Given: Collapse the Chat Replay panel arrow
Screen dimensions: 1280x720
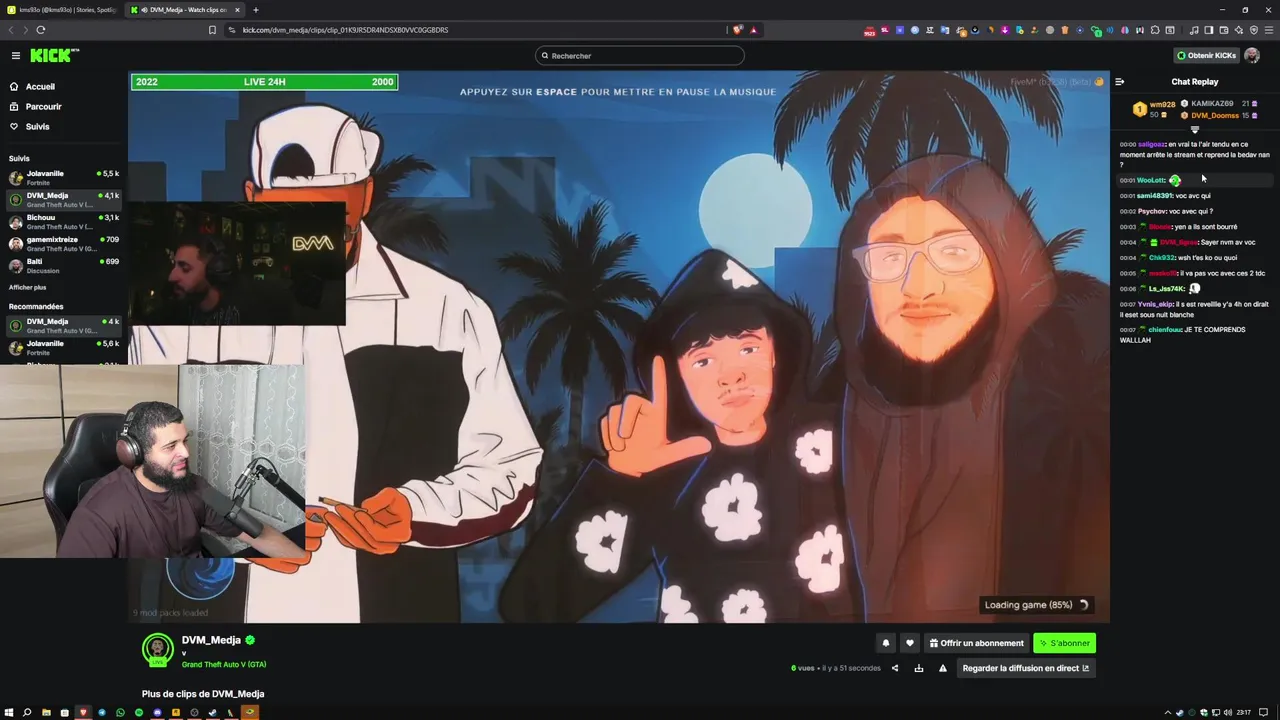Looking at the screenshot, I should [1120, 82].
